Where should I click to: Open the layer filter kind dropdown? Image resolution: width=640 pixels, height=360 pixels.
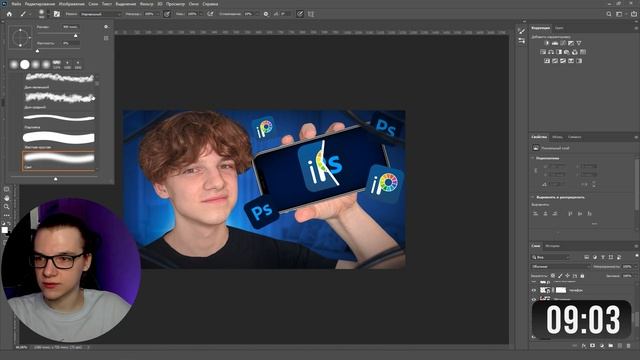551,257
